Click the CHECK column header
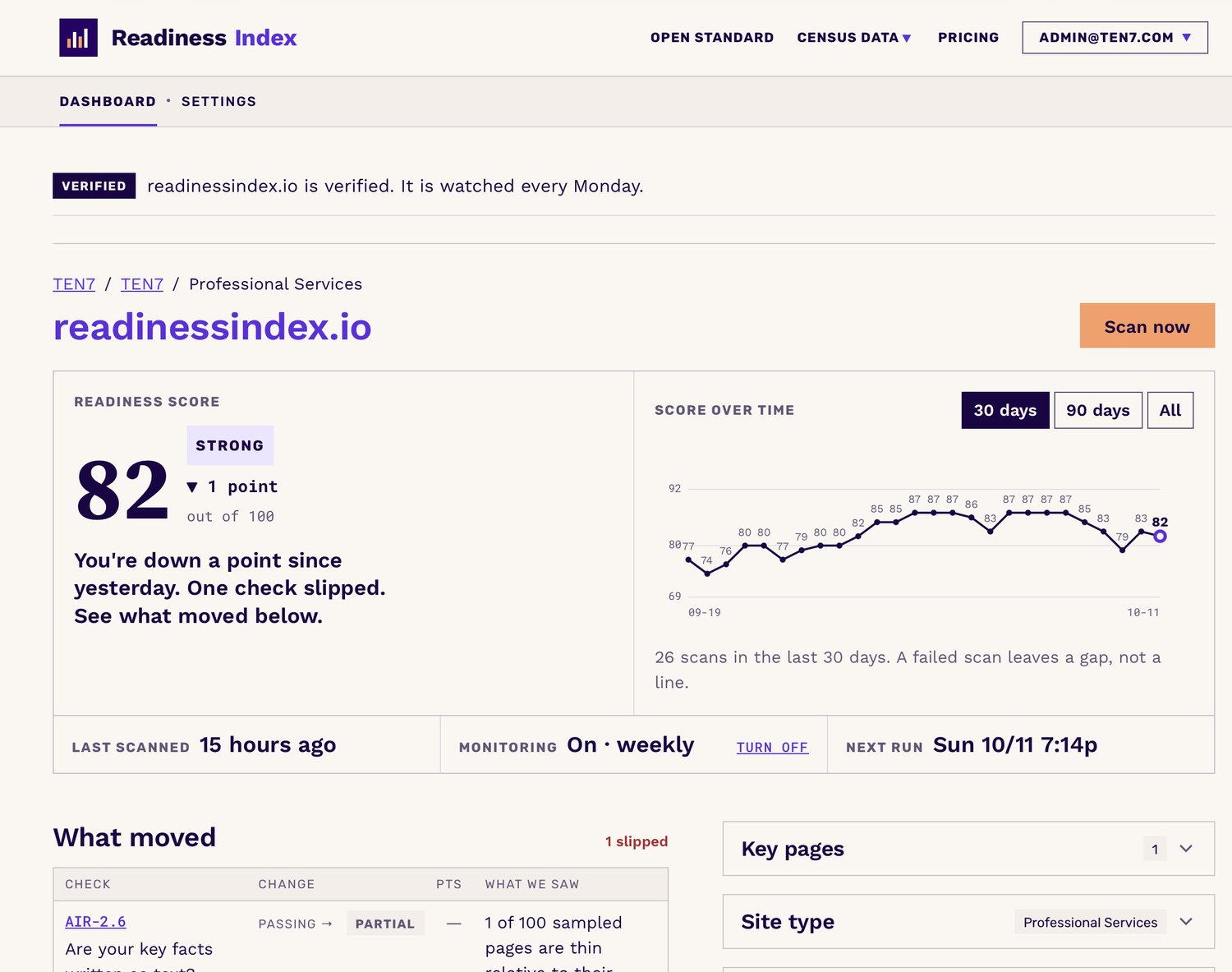Viewport: 1232px width, 972px height. (x=88, y=884)
